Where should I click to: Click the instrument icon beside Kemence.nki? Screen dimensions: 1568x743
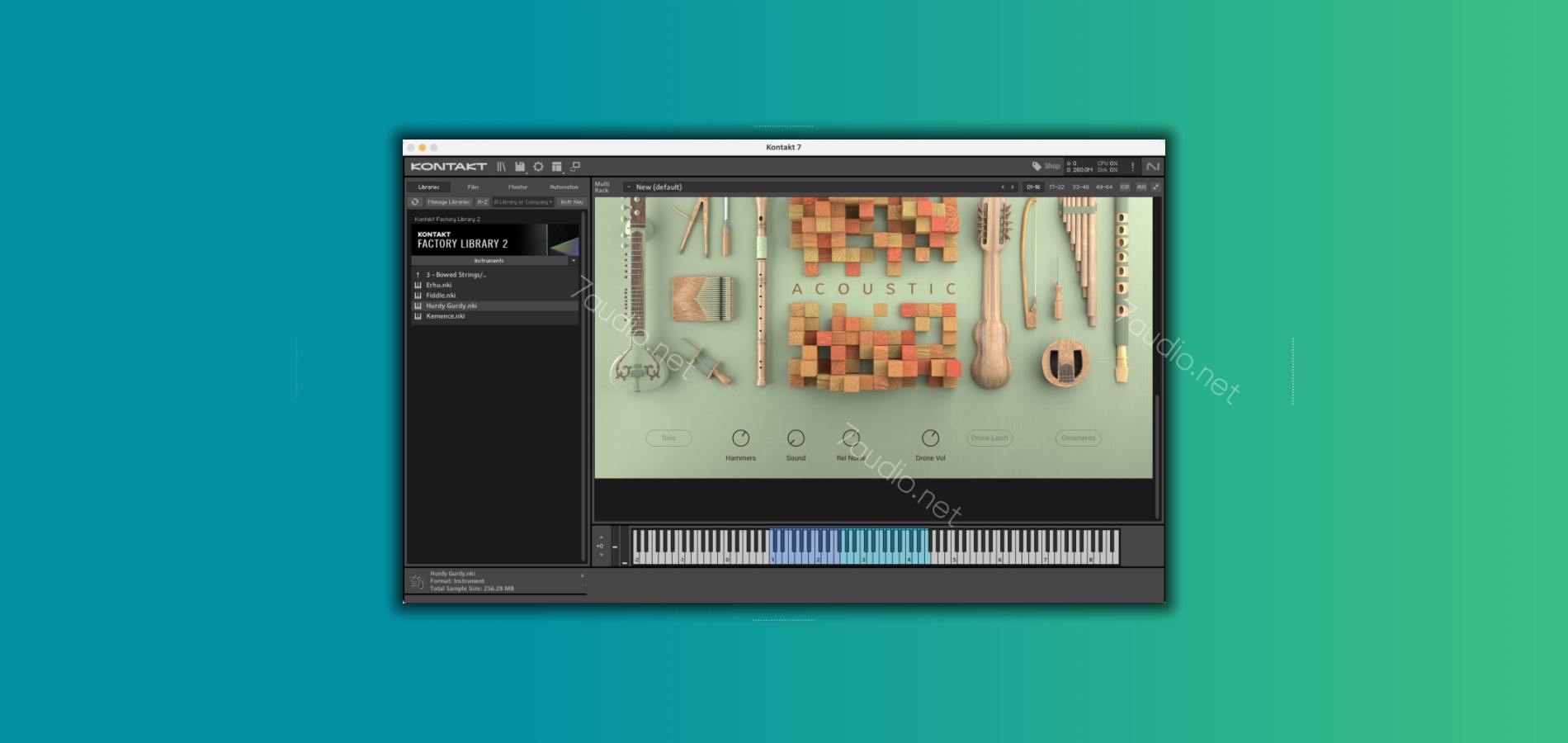coord(418,316)
